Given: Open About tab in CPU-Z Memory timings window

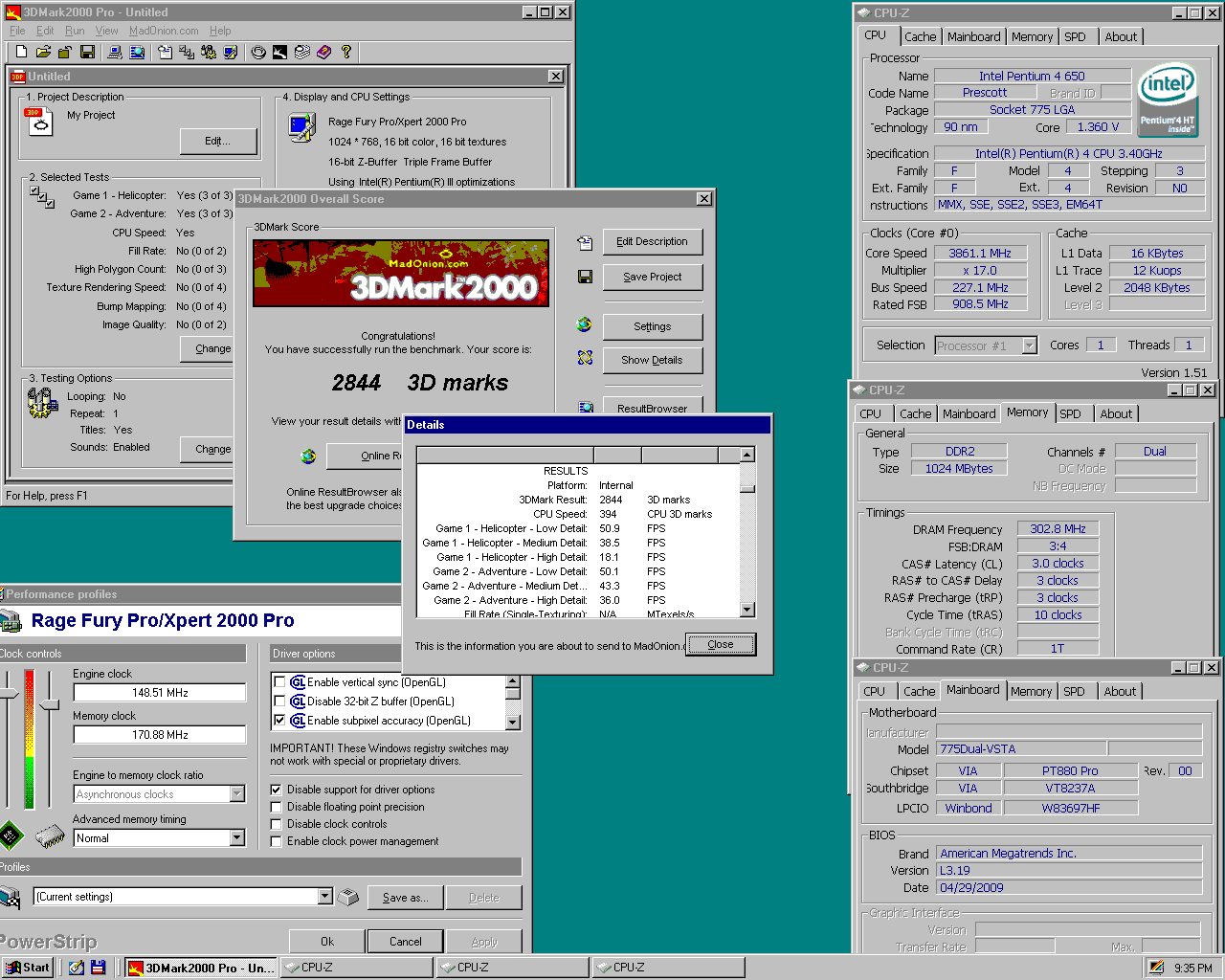Looking at the screenshot, I should click(x=1116, y=413).
